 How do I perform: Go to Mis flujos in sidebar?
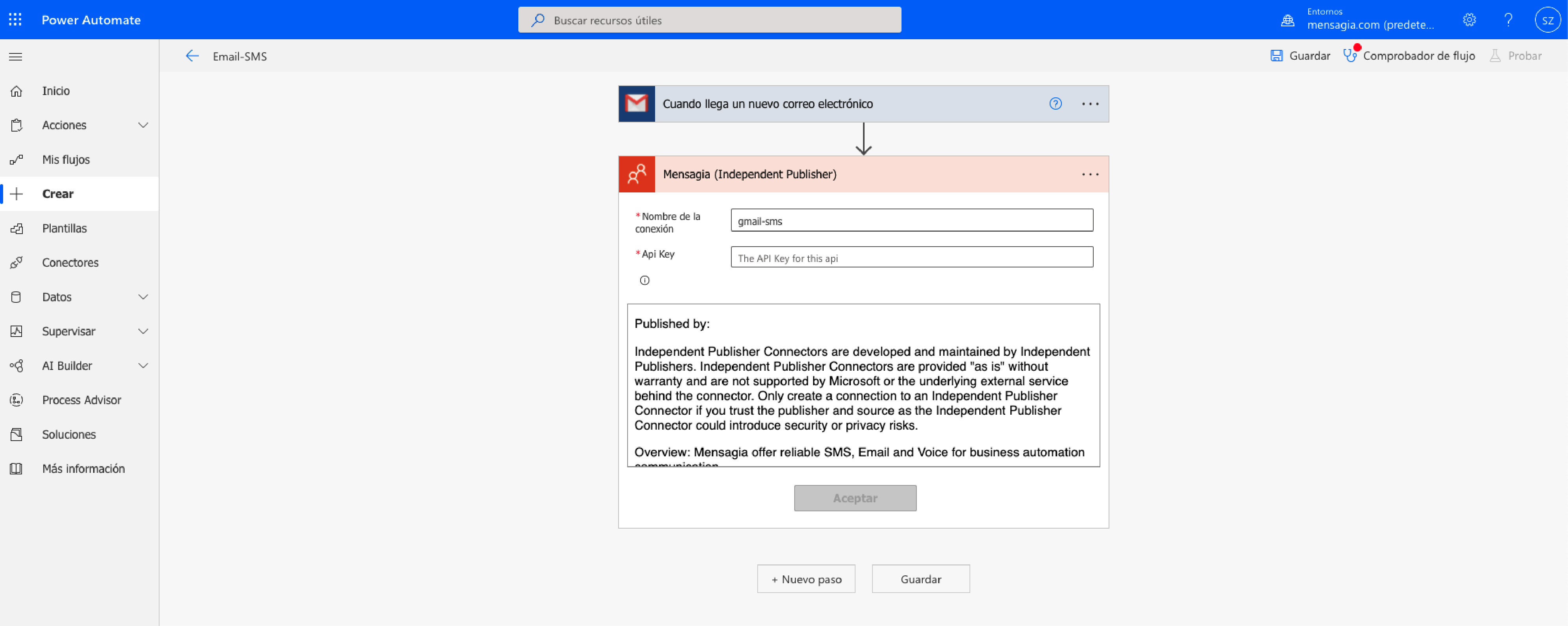[66, 159]
